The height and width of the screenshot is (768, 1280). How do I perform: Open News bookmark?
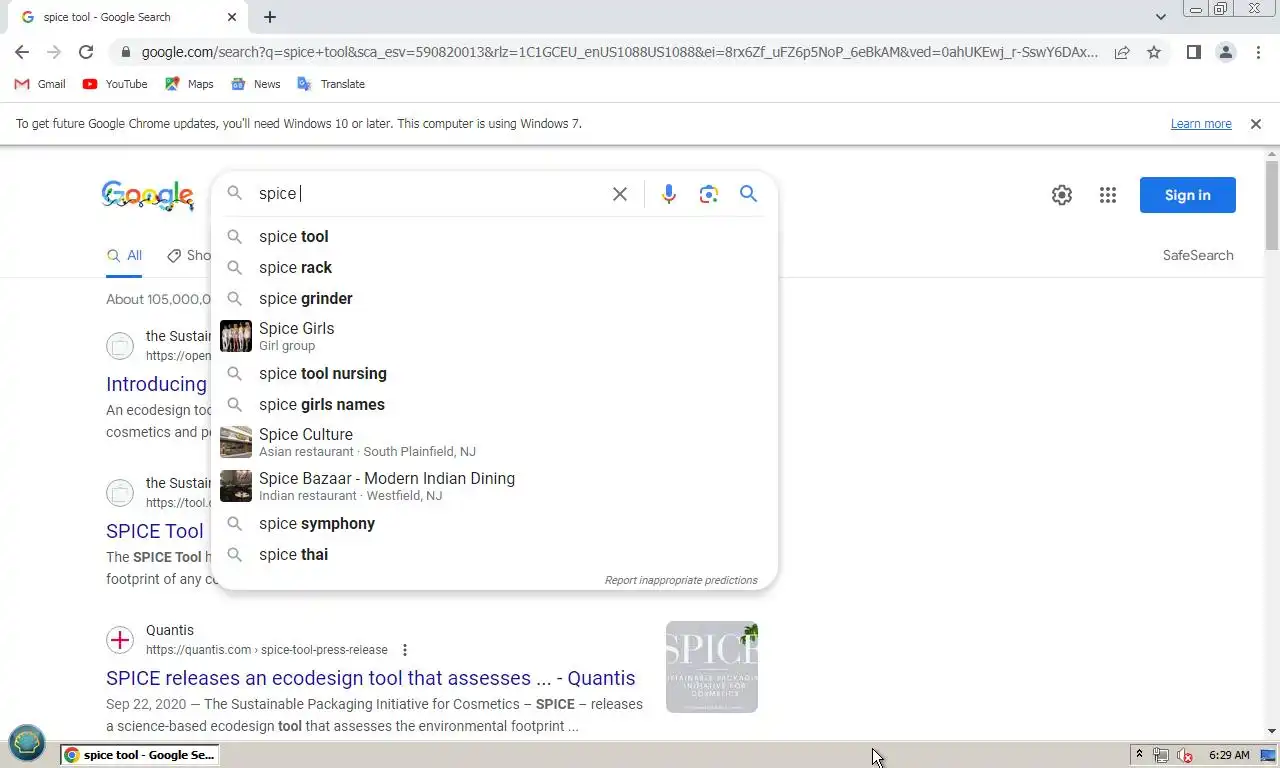(256, 84)
